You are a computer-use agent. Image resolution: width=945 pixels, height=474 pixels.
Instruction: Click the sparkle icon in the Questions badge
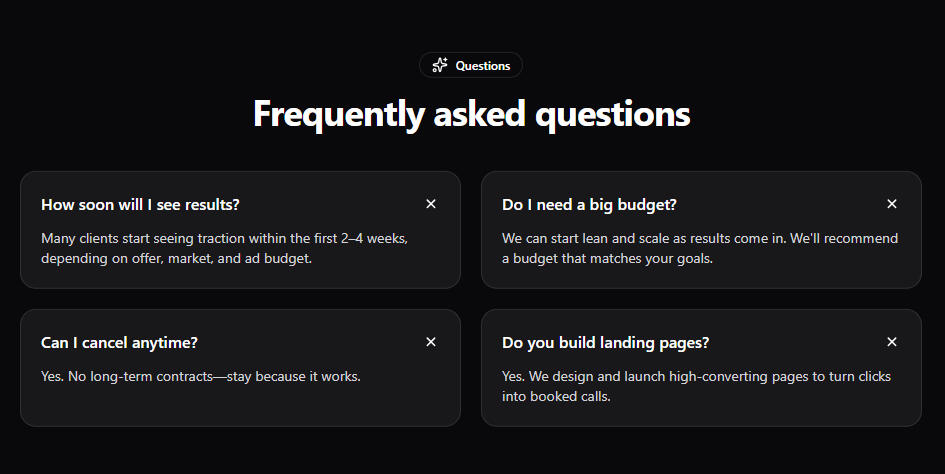coord(440,65)
